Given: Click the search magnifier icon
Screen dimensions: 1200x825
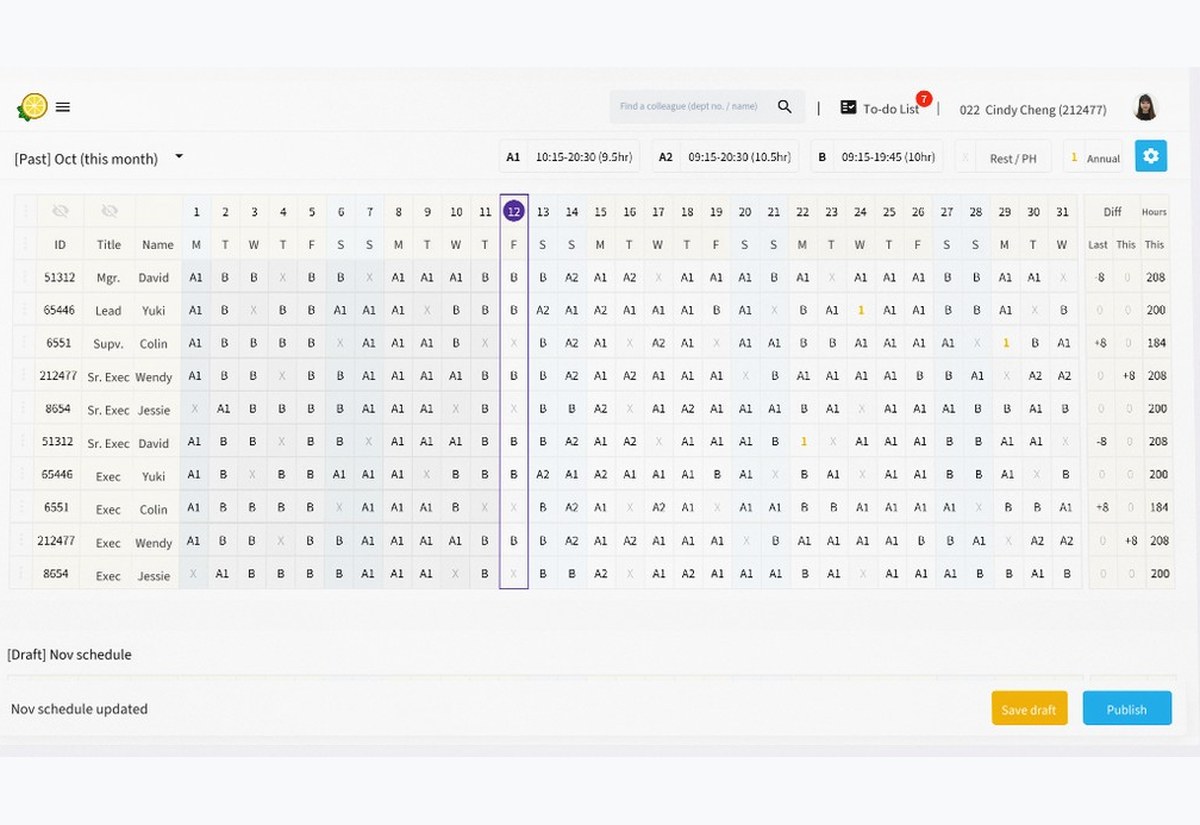Looking at the screenshot, I should click(785, 107).
